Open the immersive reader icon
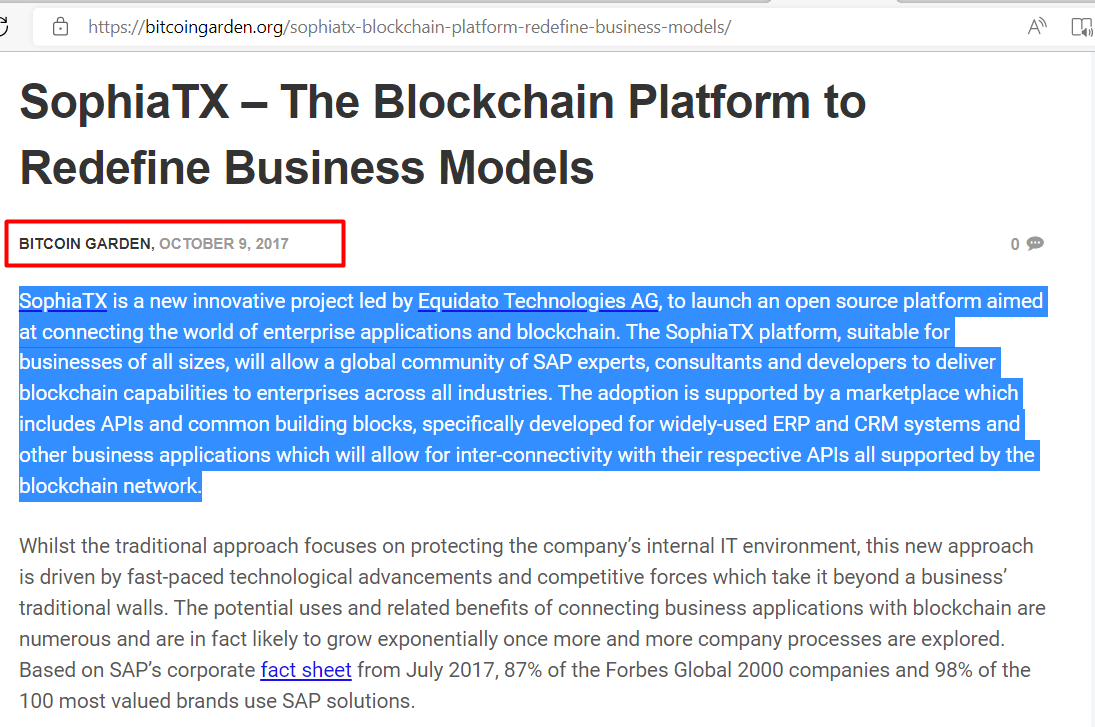Screen dimensions: 1095x727 pos(1082,27)
